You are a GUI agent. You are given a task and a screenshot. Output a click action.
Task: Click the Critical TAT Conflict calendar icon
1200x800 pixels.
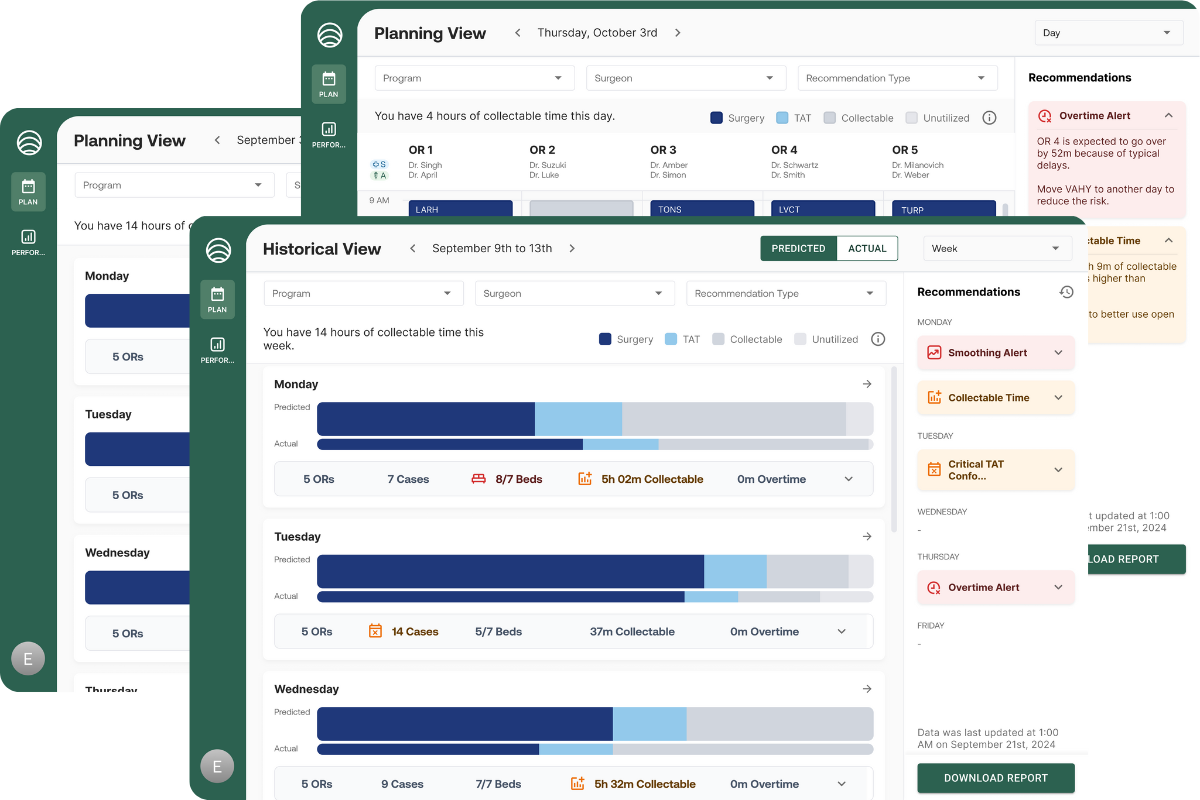tap(934, 469)
